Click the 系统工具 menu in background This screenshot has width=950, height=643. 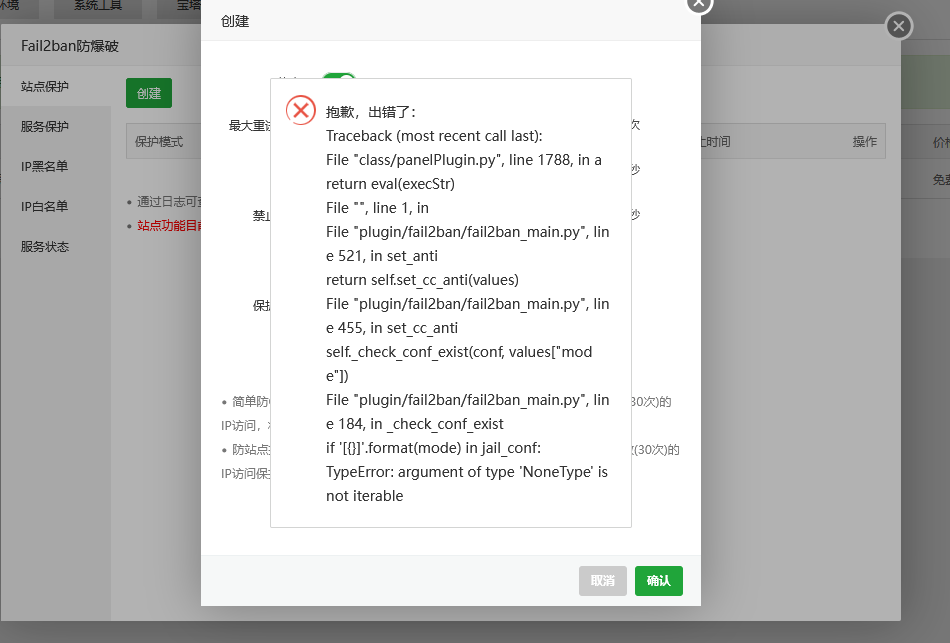(x=98, y=5)
